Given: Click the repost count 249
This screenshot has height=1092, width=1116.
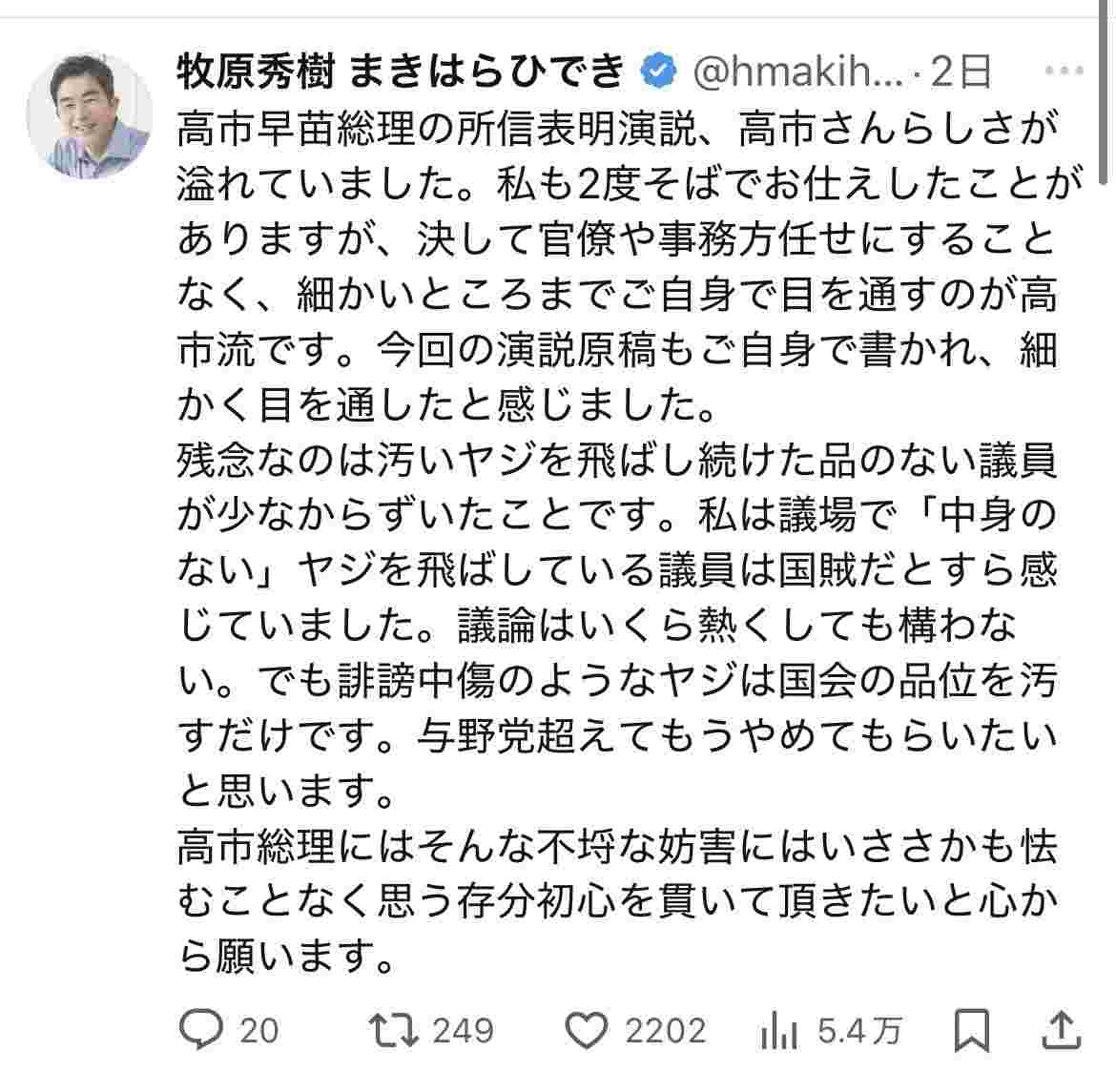Looking at the screenshot, I should pyautogui.click(x=464, y=1030).
